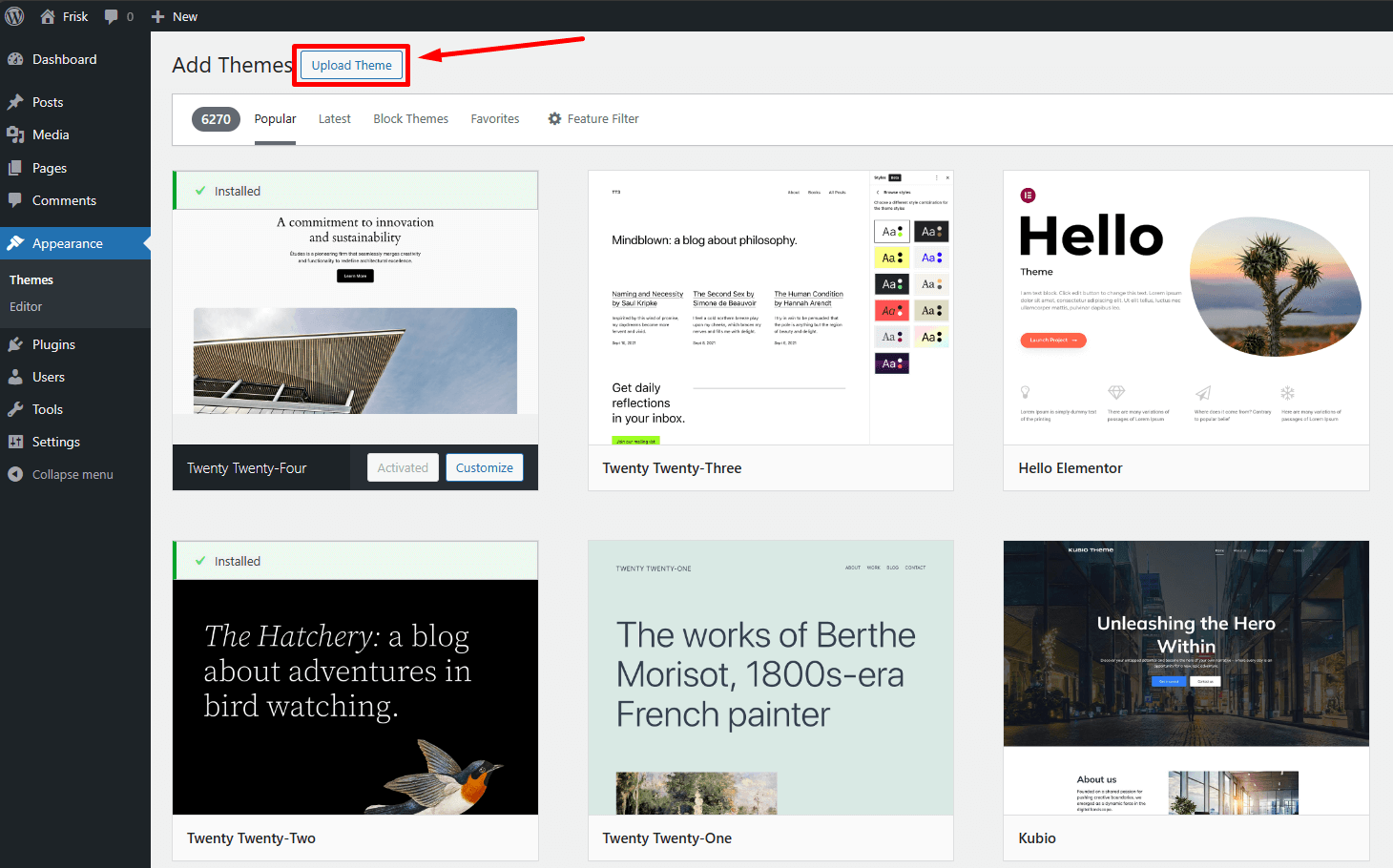Switch to the Latest themes tab
The height and width of the screenshot is (868, 1393).
334,119
